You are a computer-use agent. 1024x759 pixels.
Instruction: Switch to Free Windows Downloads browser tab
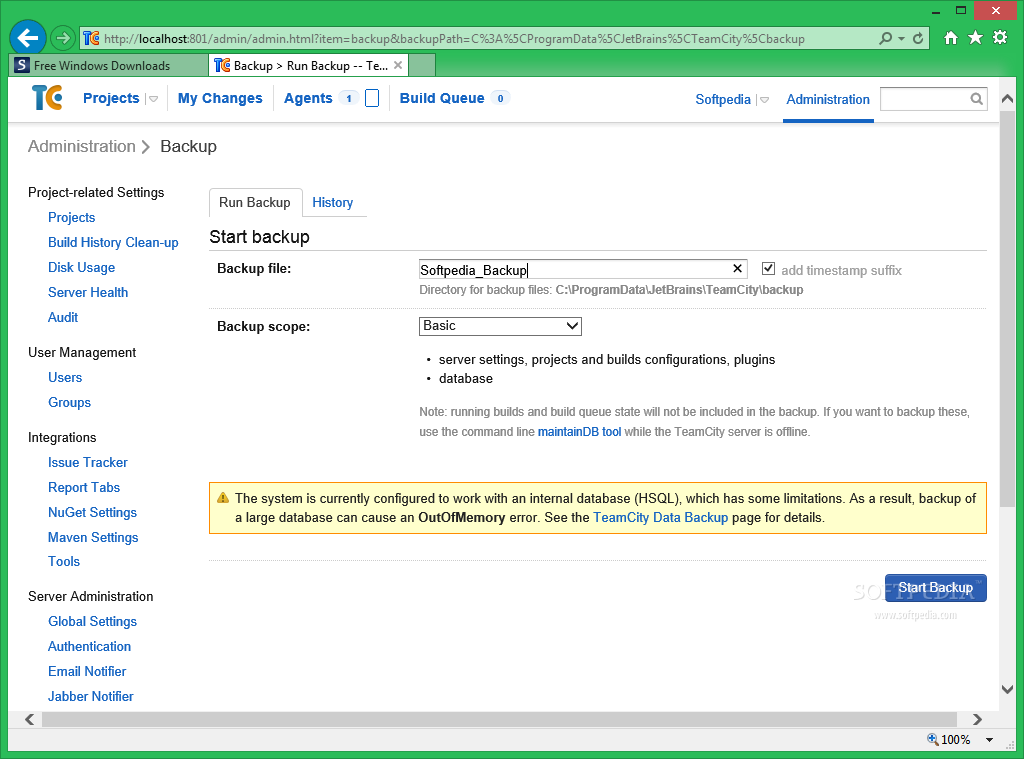(108, 65)
